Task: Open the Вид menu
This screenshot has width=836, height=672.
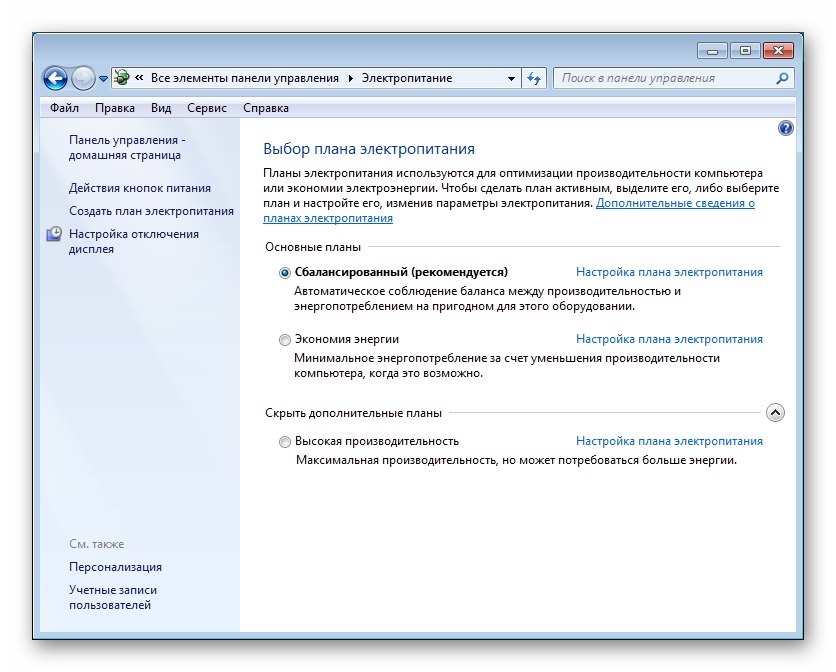Action: [161, 108]
